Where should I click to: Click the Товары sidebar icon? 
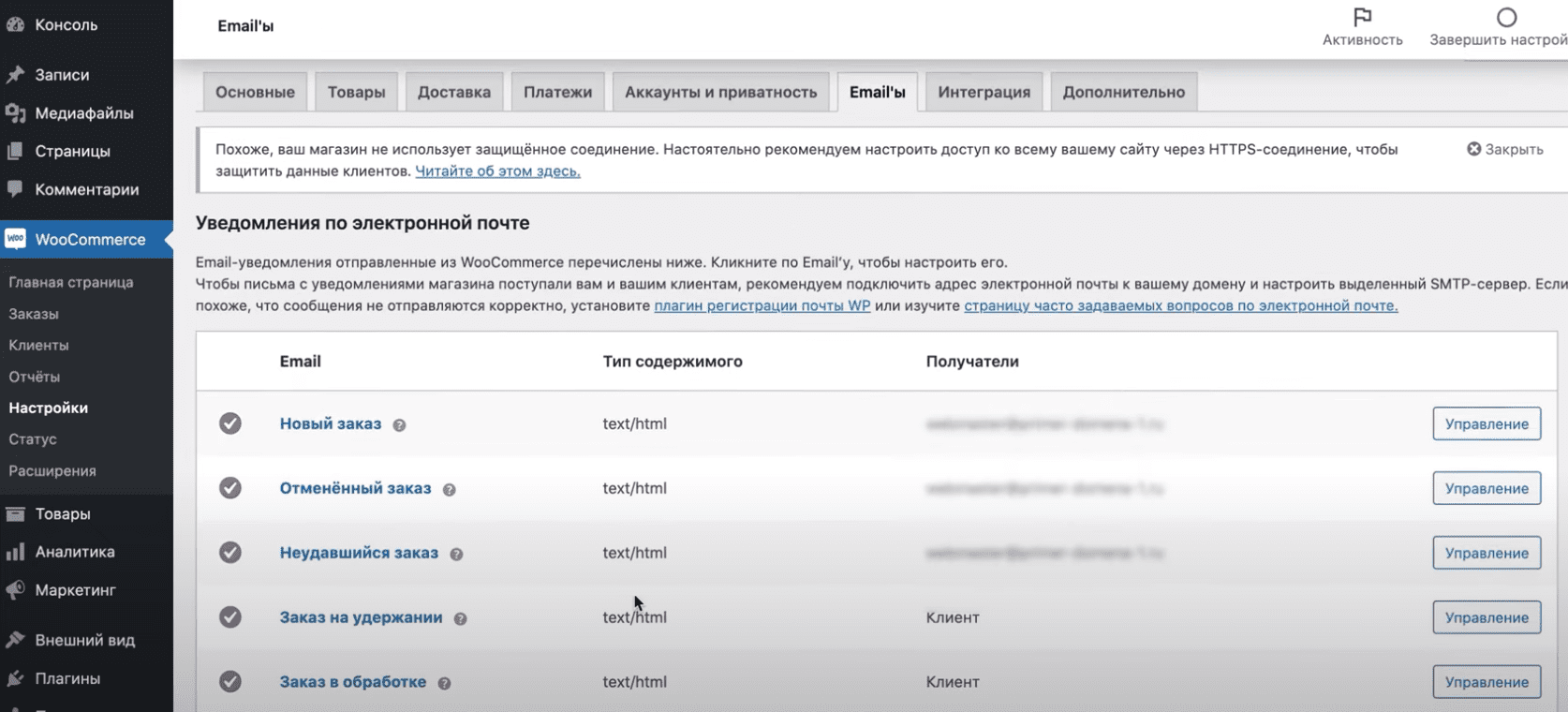tap(15, 514)
